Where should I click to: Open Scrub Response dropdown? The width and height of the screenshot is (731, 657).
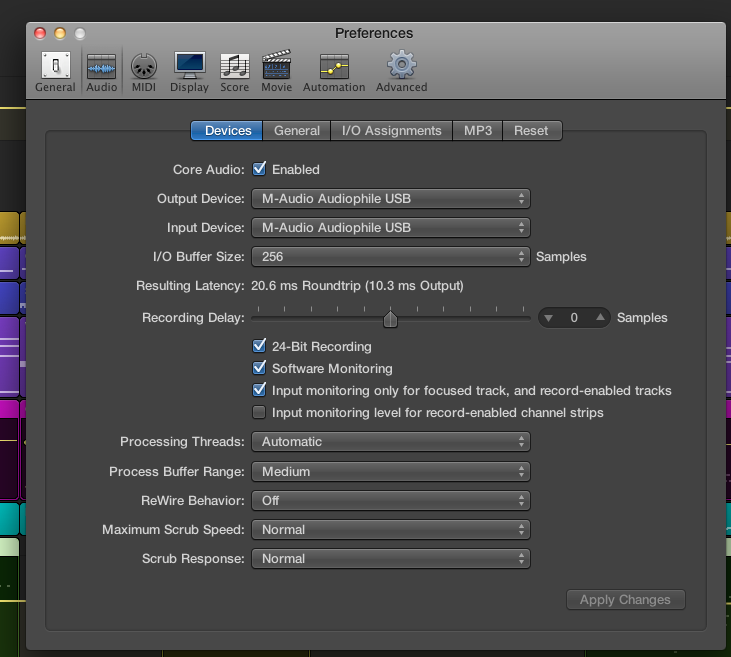pos(391,559)
